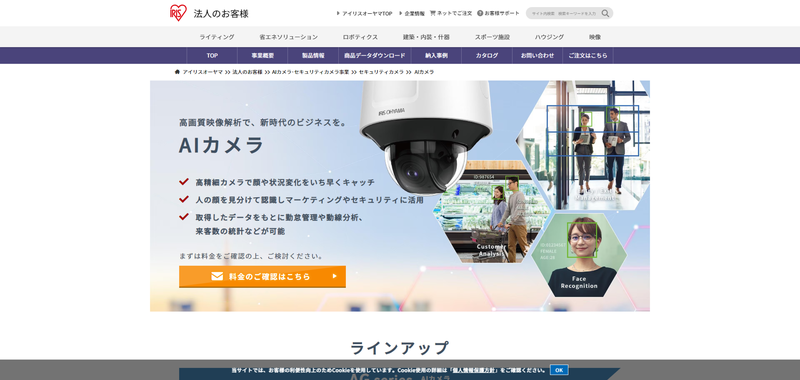
Task: Open the ライティング category menu
Action: [217, 37]
